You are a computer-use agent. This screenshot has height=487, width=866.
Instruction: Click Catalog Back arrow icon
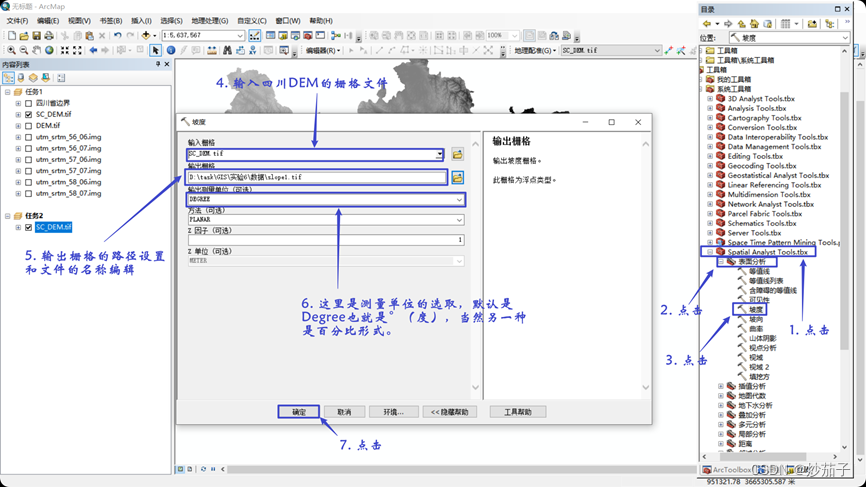[x=707, y=24]
